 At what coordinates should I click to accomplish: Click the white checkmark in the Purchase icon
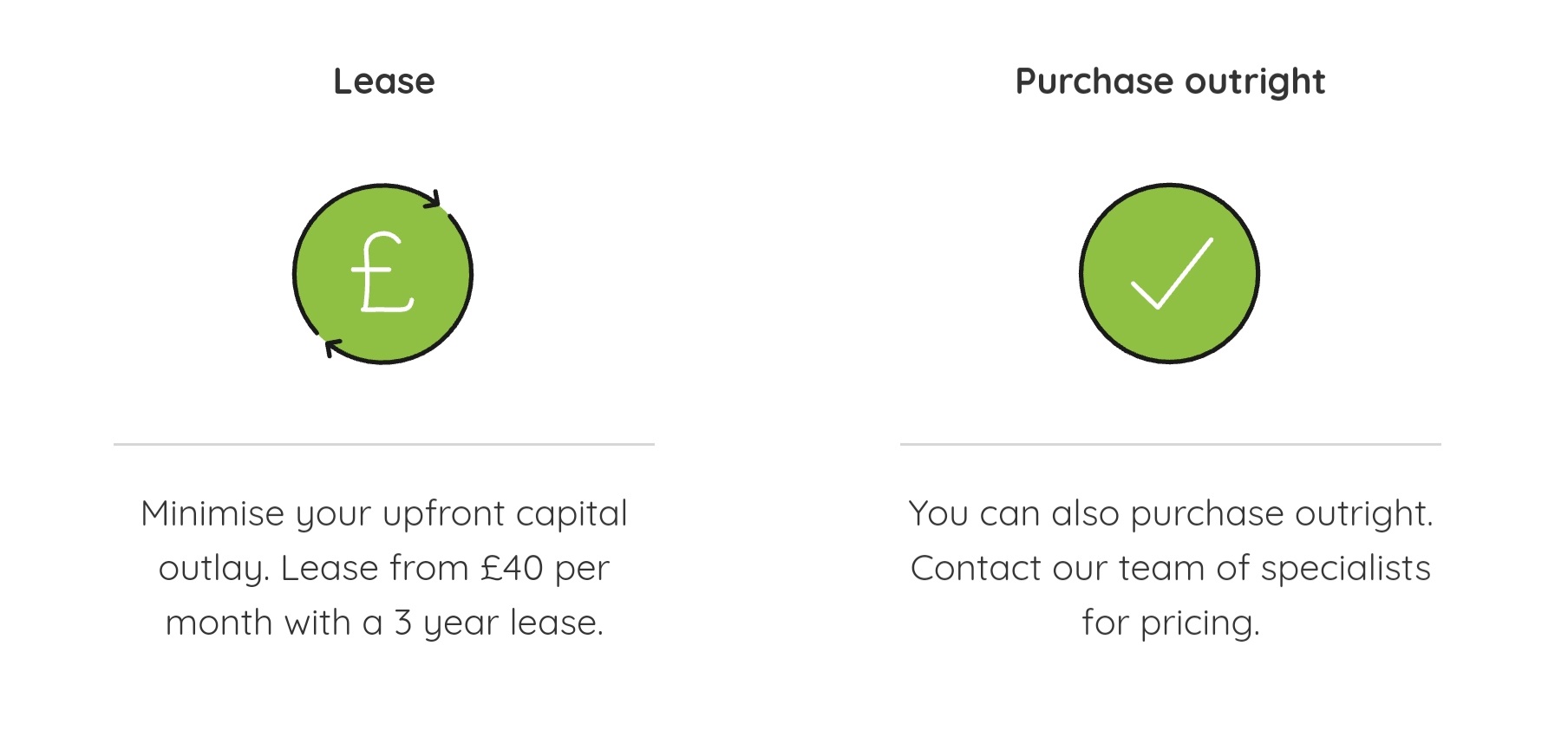coord(1172,273)
